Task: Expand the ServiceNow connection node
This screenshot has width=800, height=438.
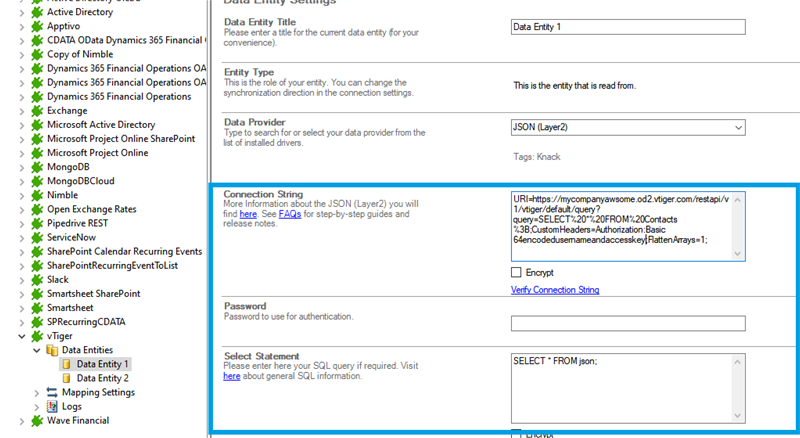Action: (x=22, y=237)
